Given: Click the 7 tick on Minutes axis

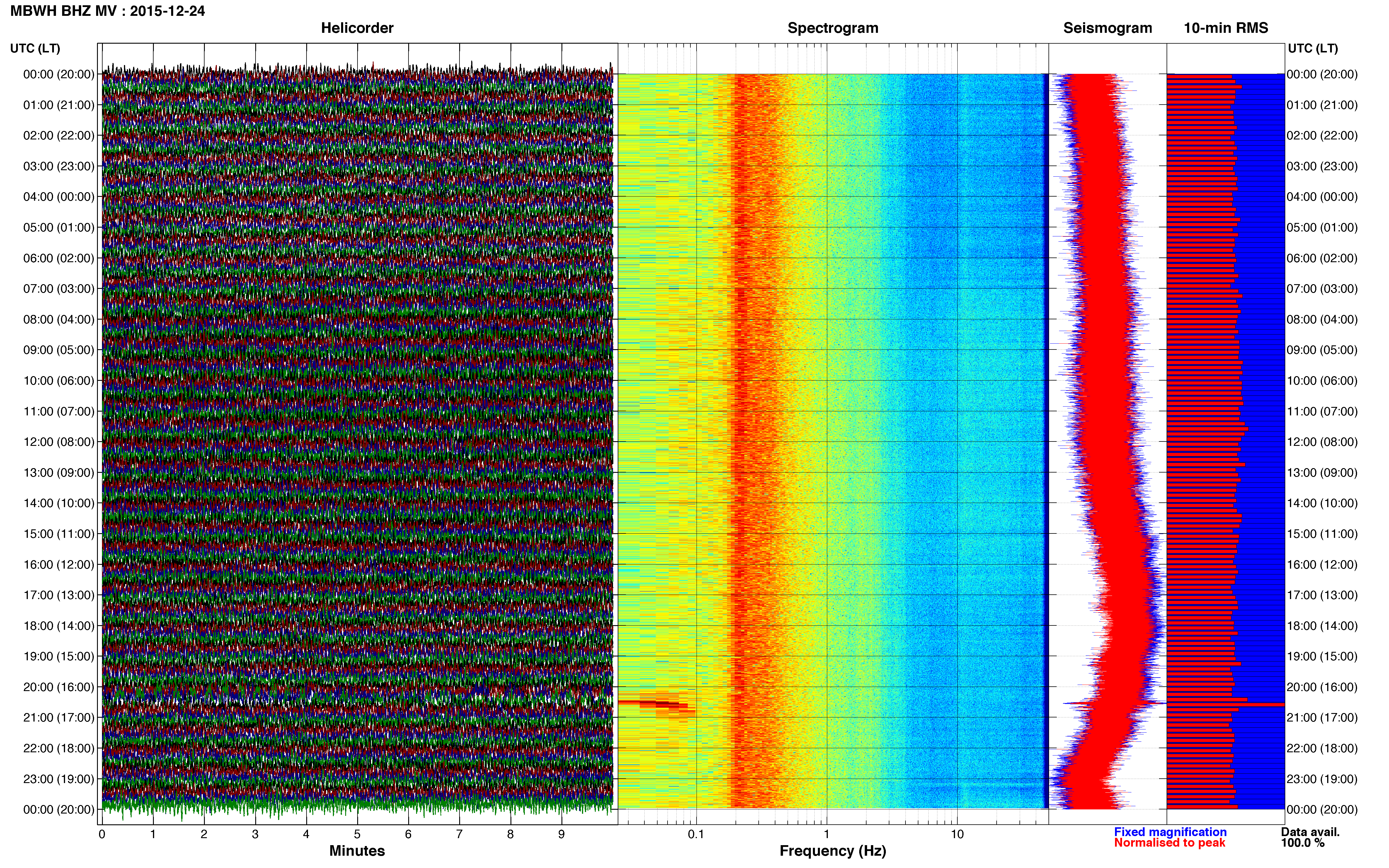Looking at the screenshot, I should [x=459, y=834].
